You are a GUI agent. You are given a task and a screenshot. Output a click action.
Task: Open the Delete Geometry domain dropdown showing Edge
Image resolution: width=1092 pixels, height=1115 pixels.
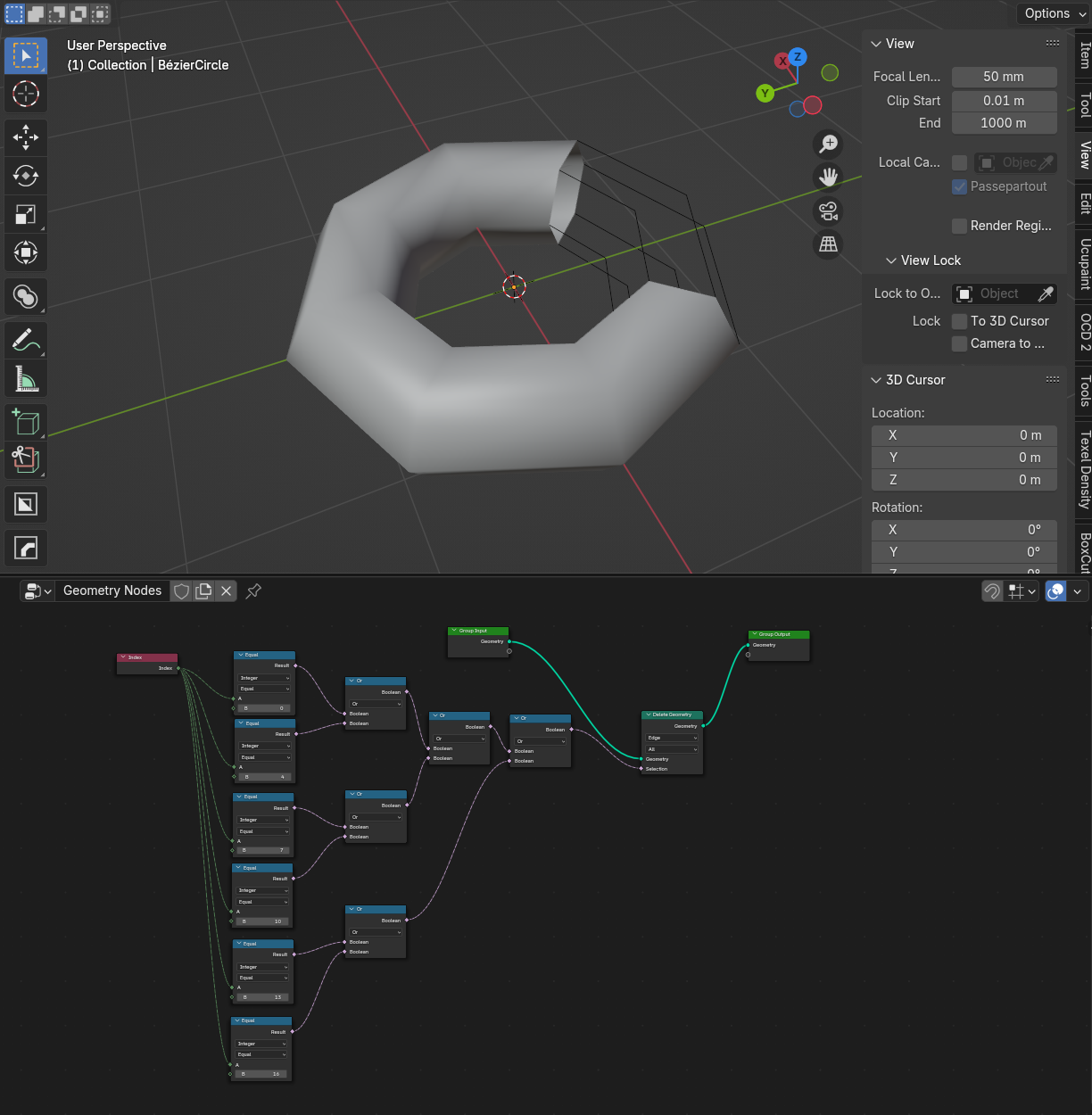[x=672, y=738]
